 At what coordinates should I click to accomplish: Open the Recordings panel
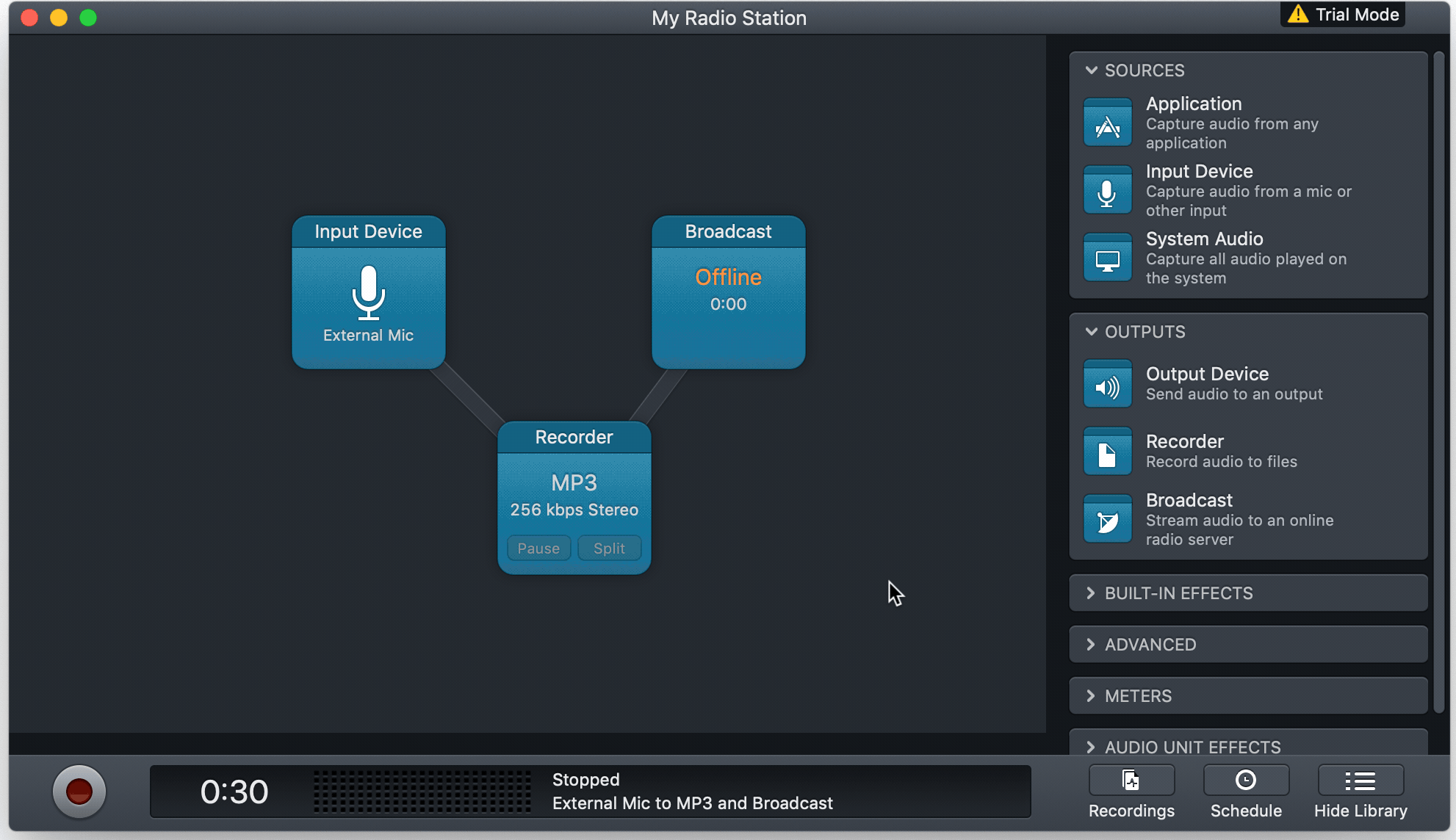[x=1131, y=781]
